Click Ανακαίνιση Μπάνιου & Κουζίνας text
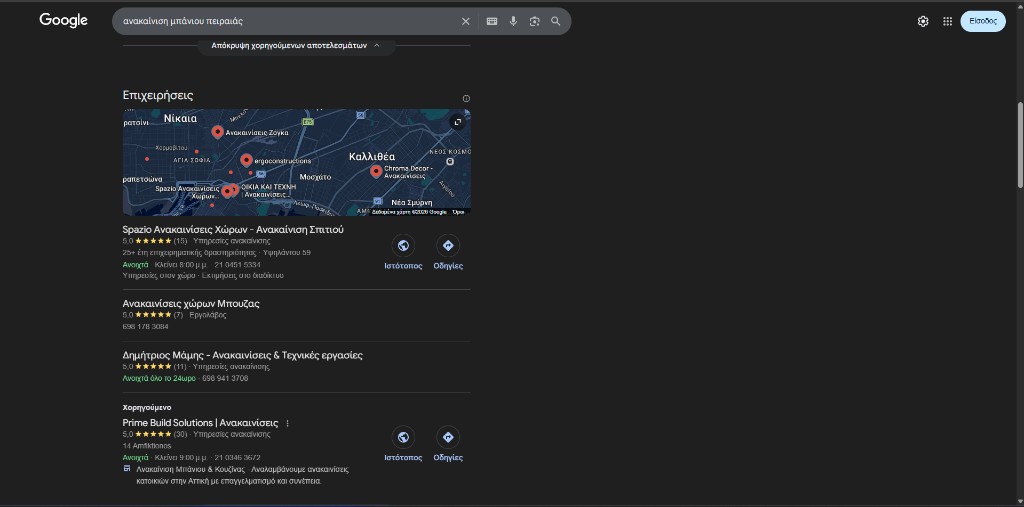Screen dimensions: 1024x507 [x=191, y=469]
